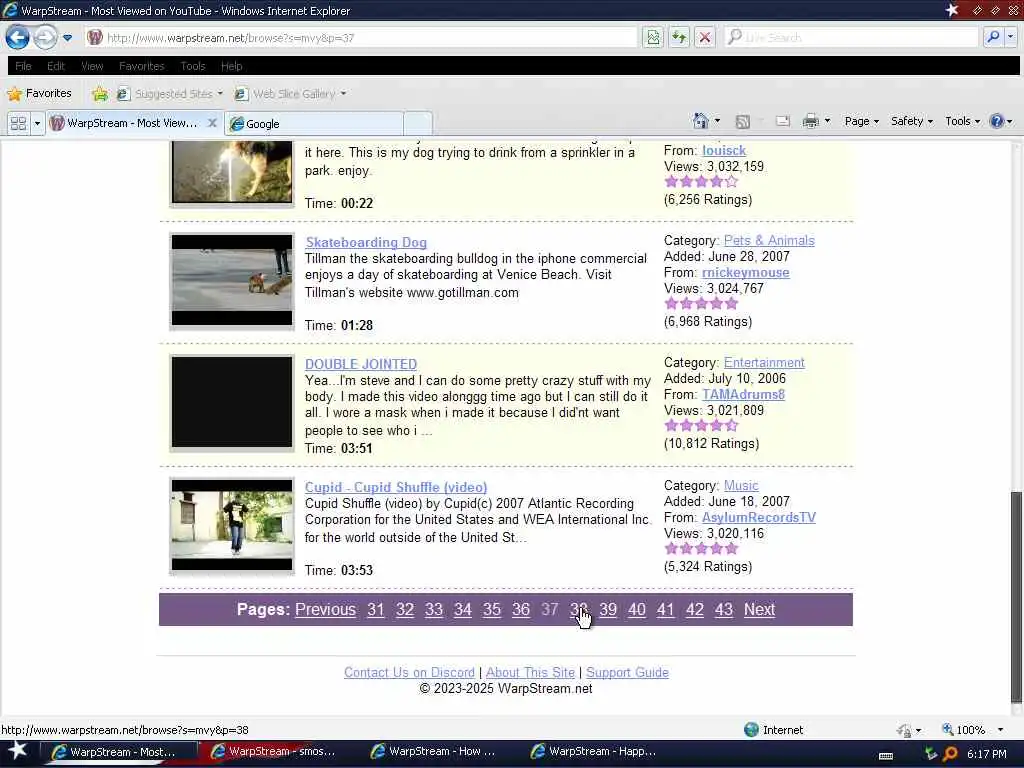Open the Page dropdown menu
Viewport: 1024px width, 768px height.
(x=861, y=121)
